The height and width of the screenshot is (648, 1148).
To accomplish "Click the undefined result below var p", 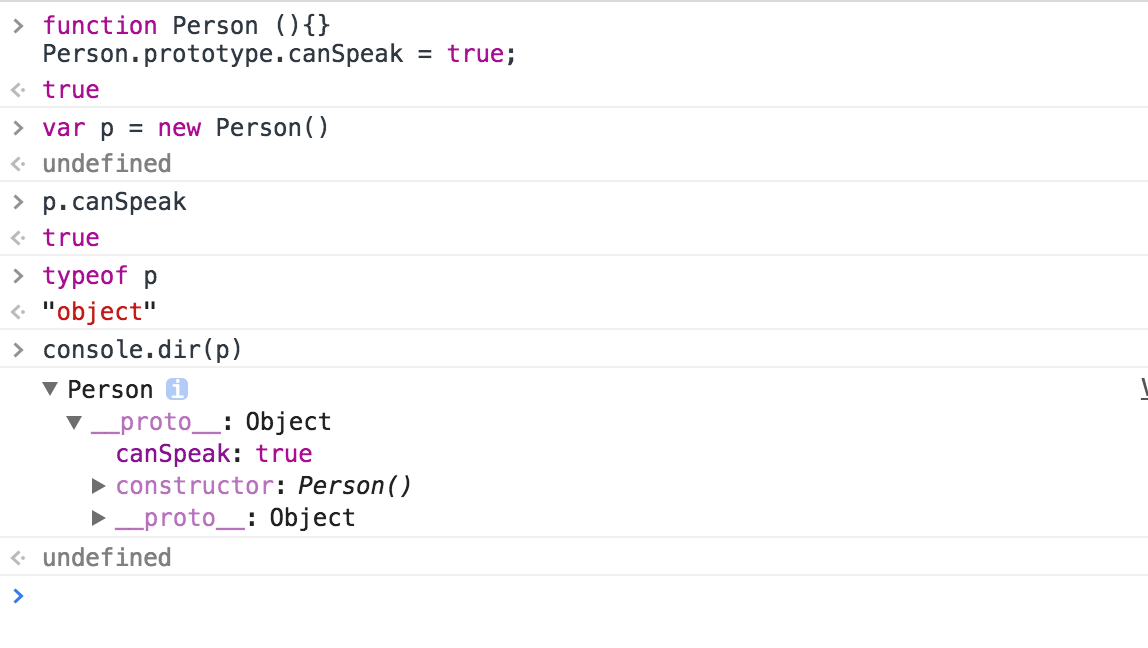I will coord(106,164).
